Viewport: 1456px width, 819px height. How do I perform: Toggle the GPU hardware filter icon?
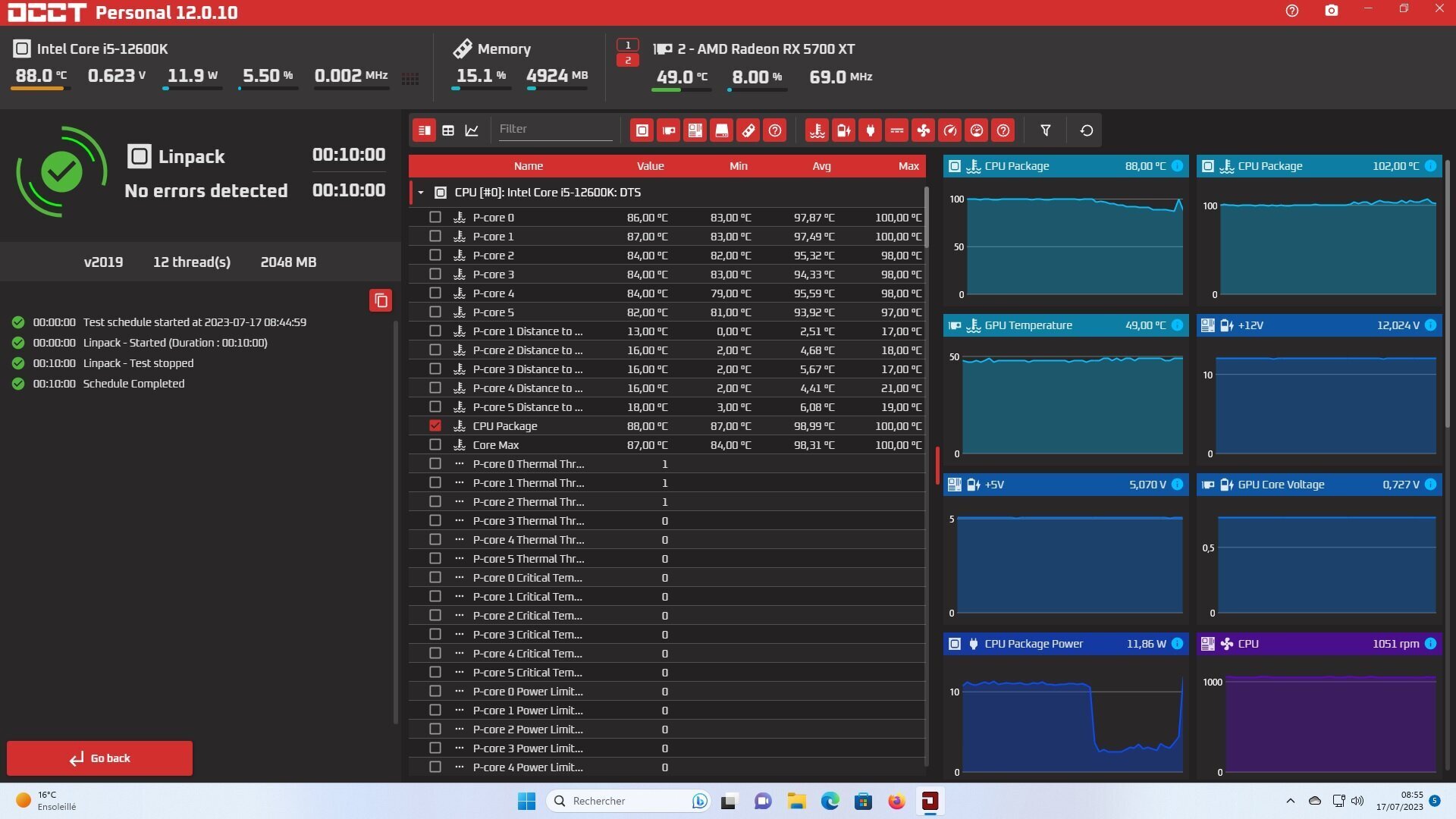[668, 130]
